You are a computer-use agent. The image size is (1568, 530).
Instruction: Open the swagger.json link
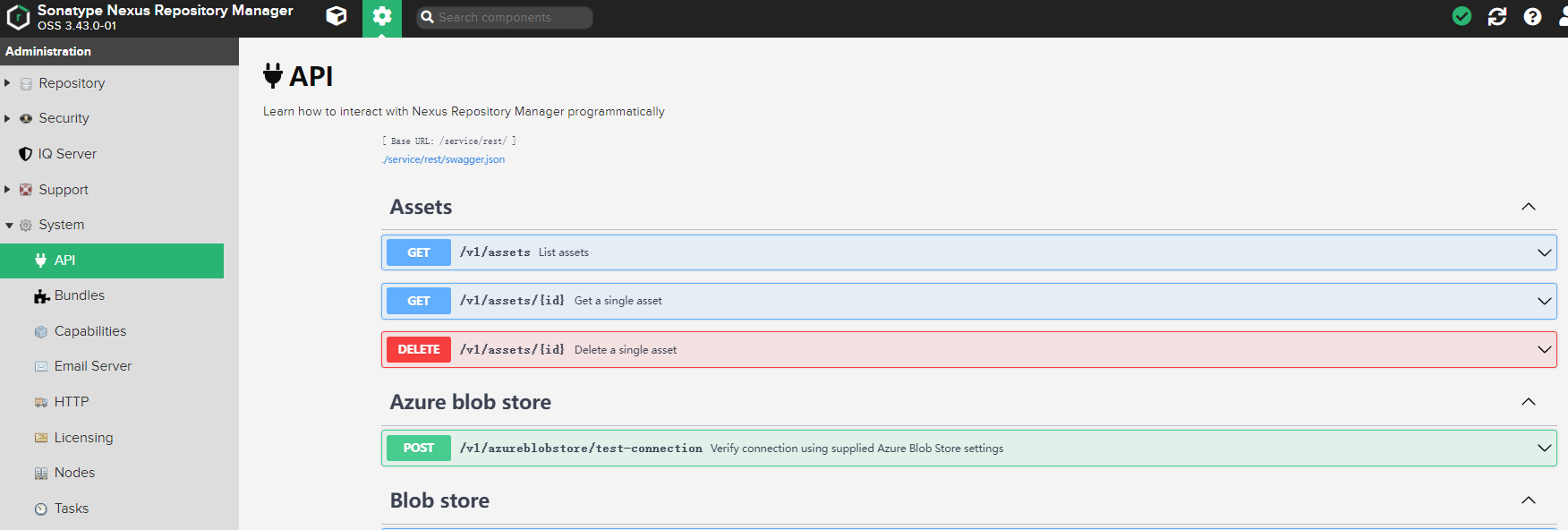[x=444, y=159]
